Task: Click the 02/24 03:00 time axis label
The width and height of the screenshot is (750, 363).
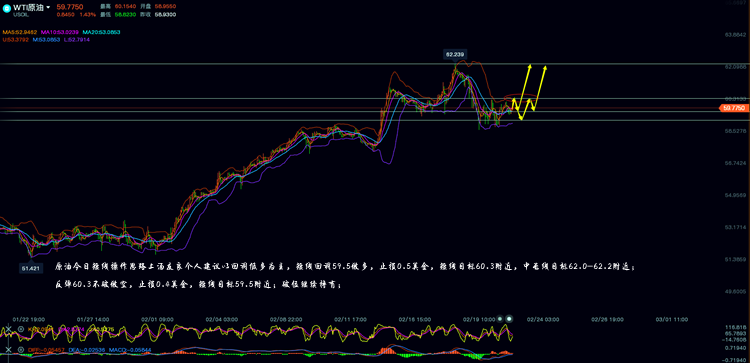Action: click(x=543, y=319)
